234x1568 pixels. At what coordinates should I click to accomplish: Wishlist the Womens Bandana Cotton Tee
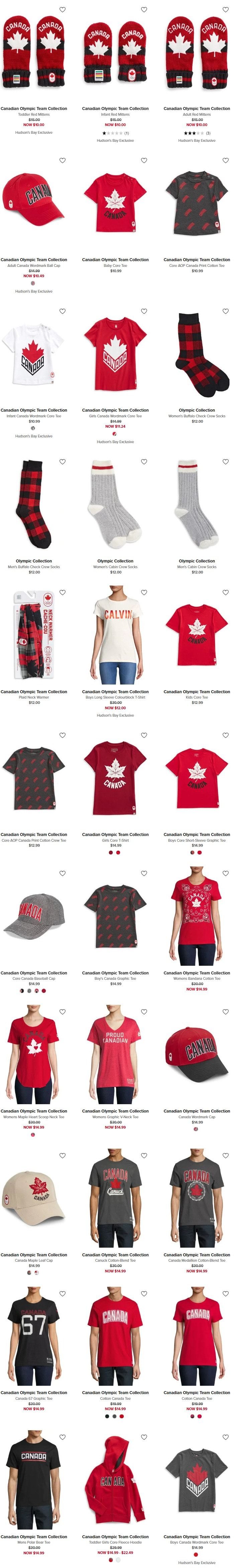pos(226,873)
